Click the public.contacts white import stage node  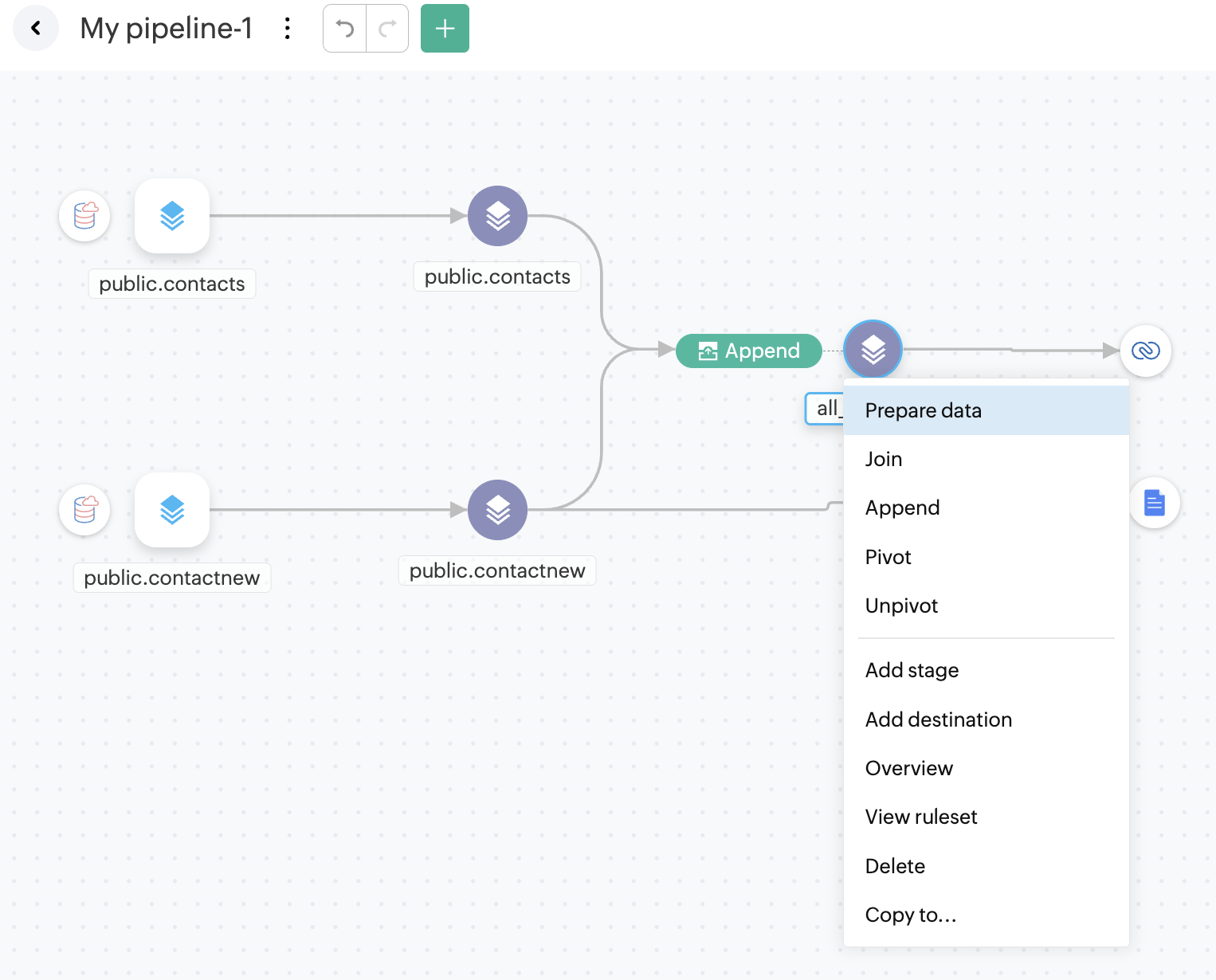(x=172, y=216)
